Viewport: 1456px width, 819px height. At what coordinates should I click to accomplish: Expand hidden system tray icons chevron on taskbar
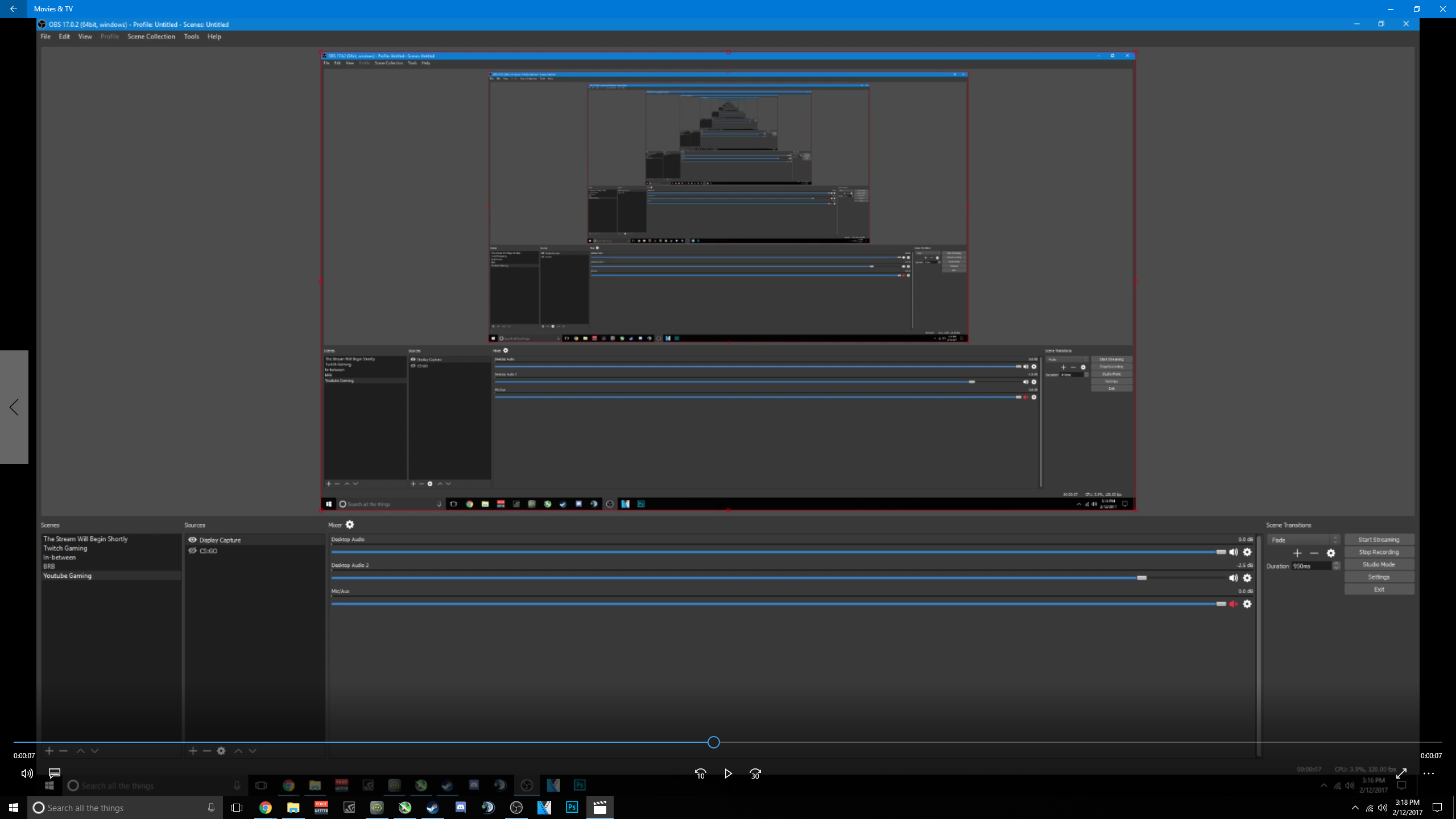tap(1355, 808)
